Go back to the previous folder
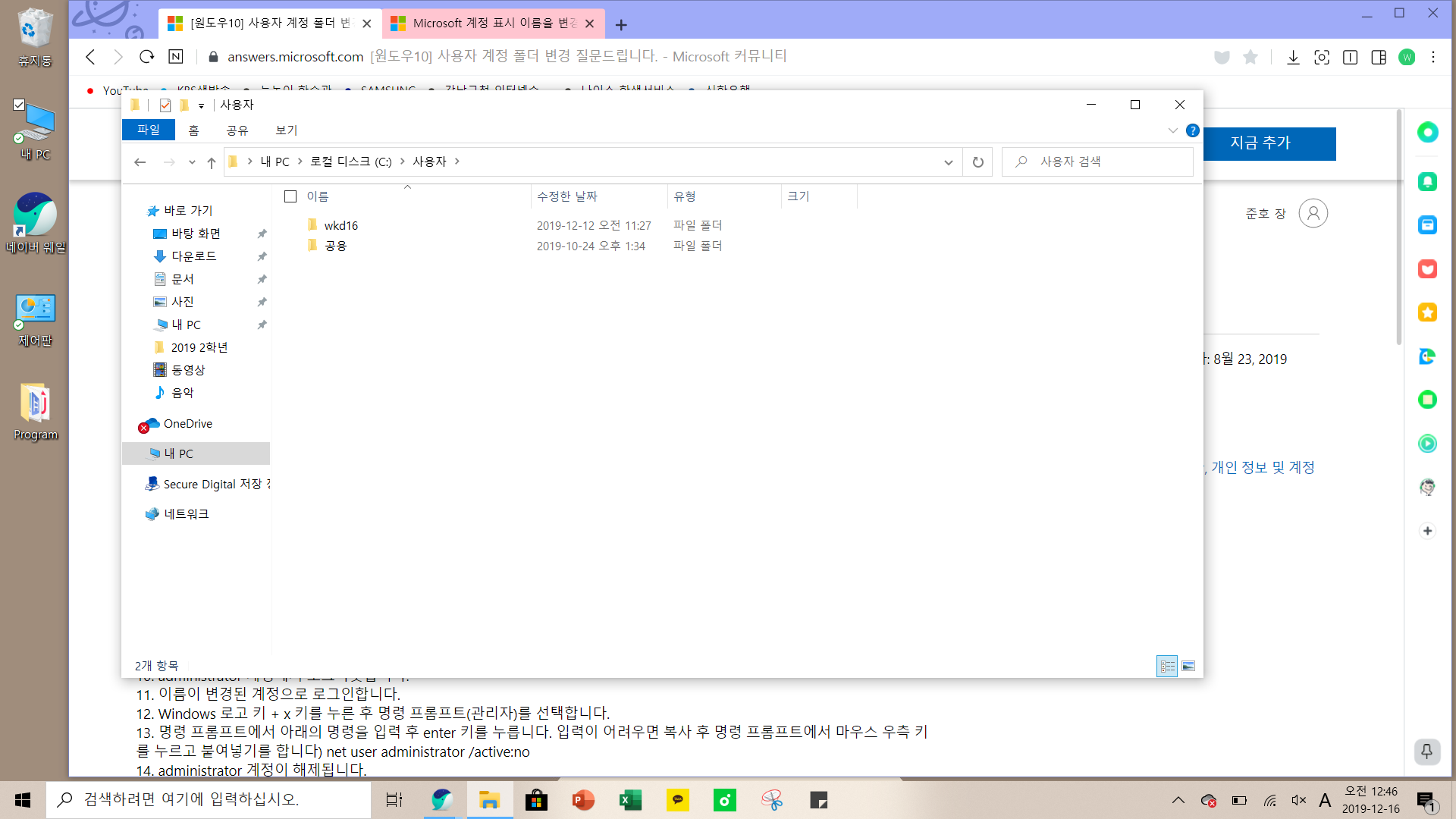1456x819 pixels. [x=140, y=162]
